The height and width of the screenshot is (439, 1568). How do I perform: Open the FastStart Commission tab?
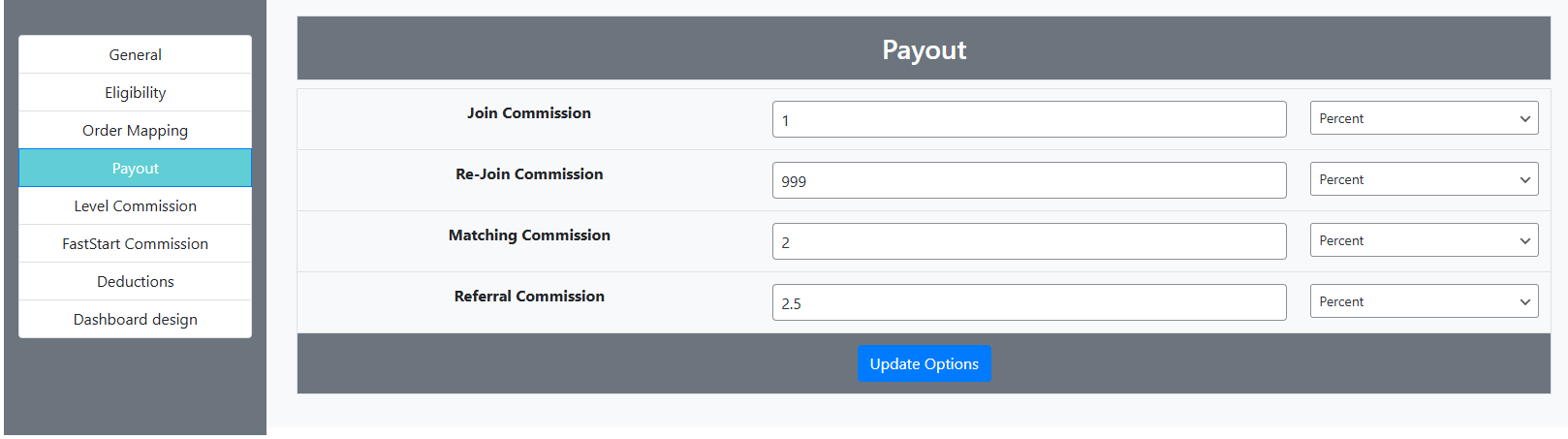point(135,244)
